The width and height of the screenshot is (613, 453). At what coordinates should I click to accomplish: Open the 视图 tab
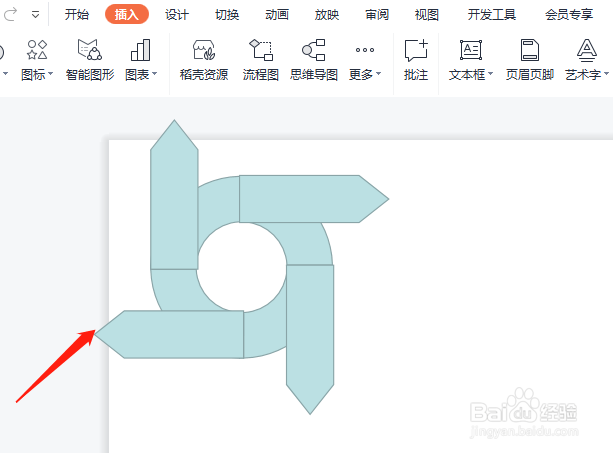coord(427,15)
